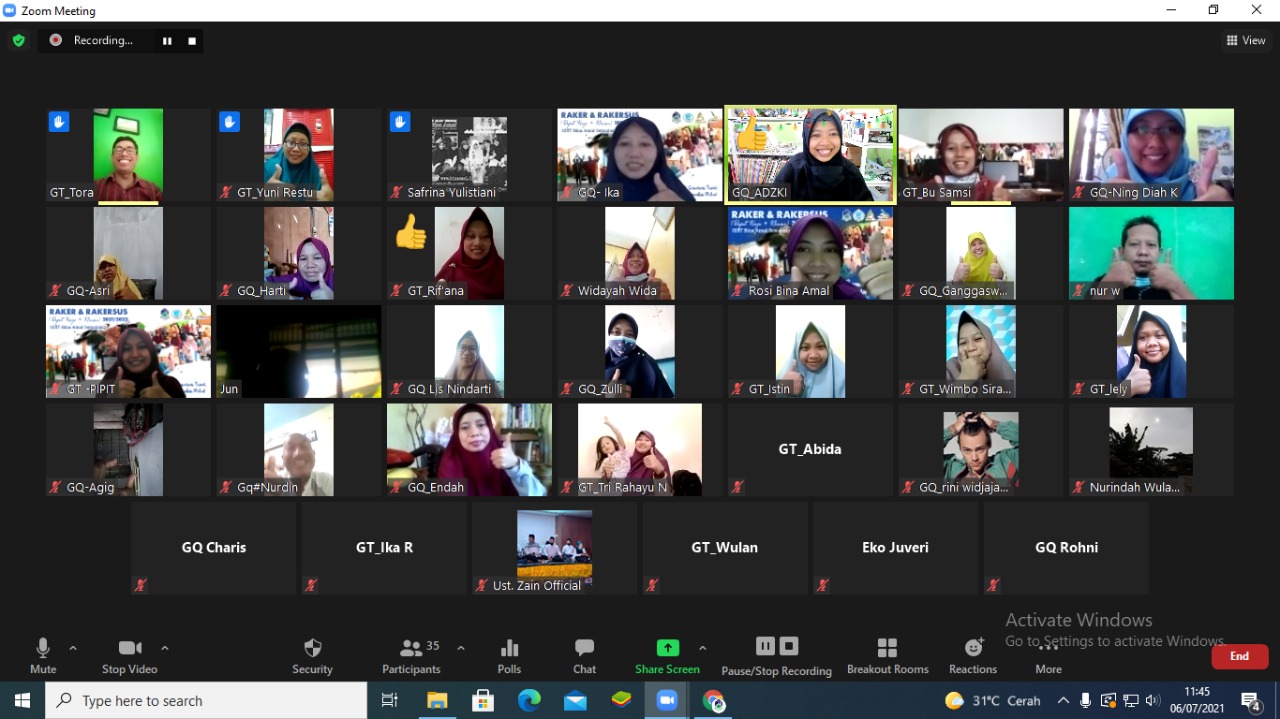The width and height of the screenshot is (1280, 719).
Task: Open the Reactions menu
Action: [973, 655]
